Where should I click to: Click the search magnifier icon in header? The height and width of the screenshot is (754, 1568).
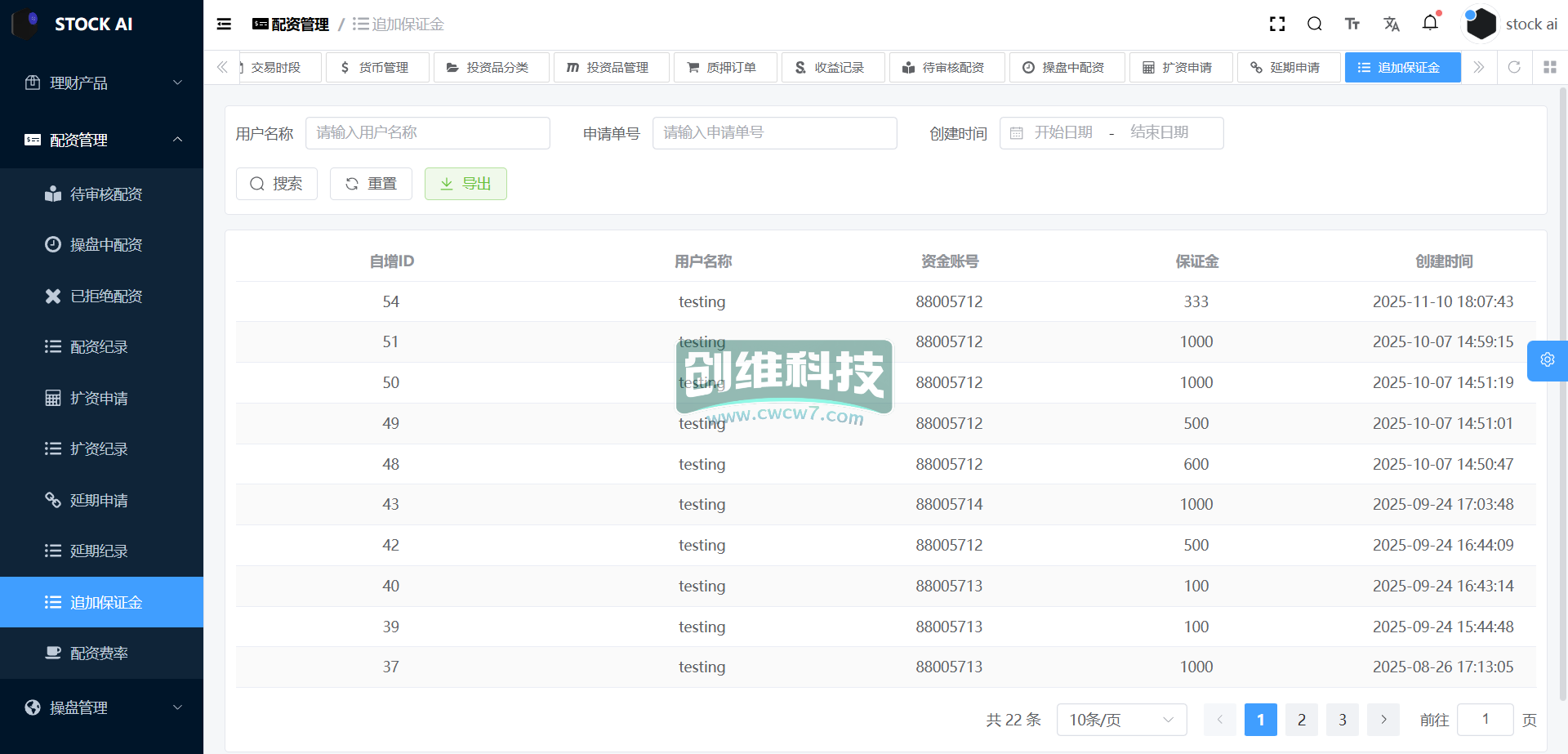tap(1314, 25)
